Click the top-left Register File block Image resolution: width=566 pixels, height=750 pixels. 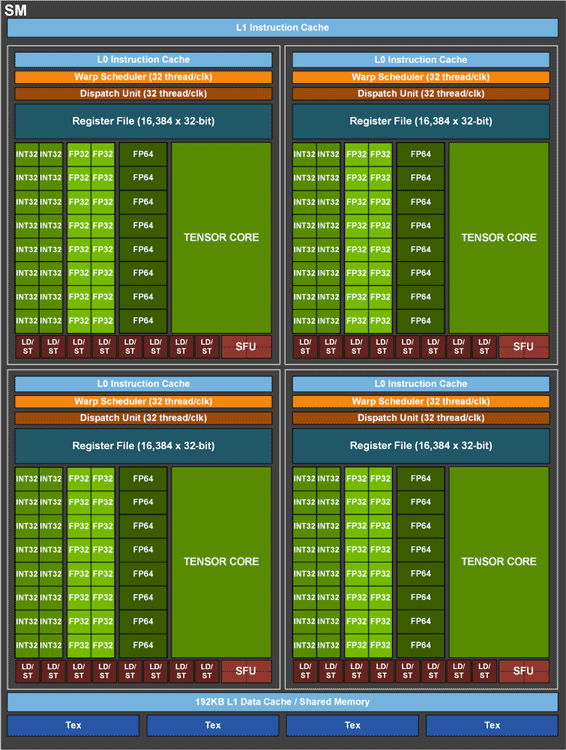(x=143, y=121)
